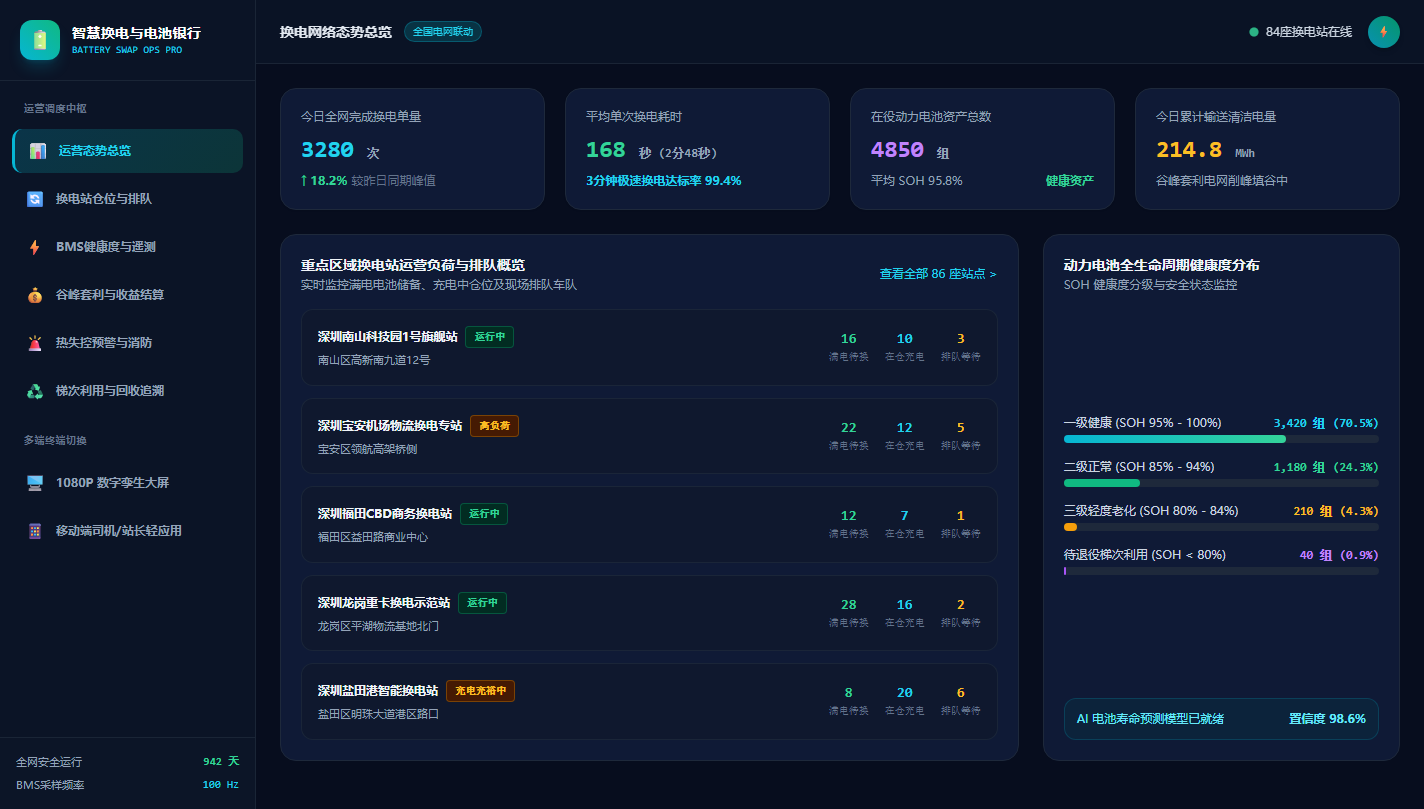The image size is (1424, 809).
Task: Select the 深圳龙岗重卡换电示范站 station name
Action: 384,603
